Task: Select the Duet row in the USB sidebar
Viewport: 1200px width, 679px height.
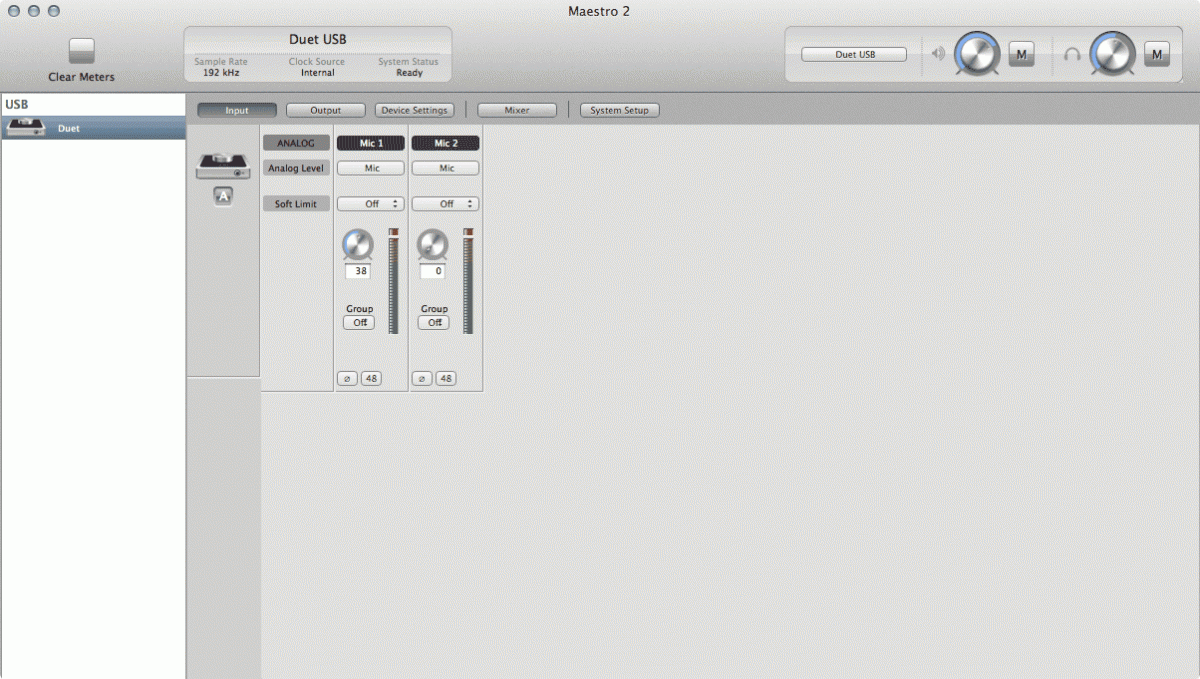Action: click(x=93, y=128)
